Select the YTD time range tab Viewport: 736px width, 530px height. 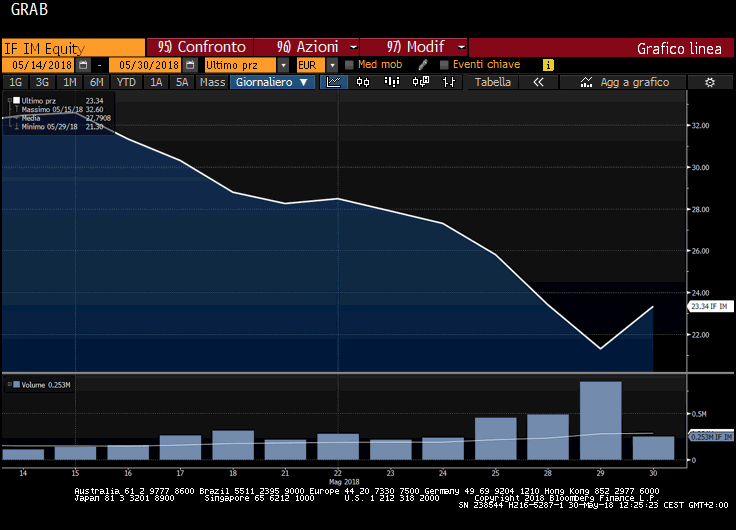click(x=126, y=82)
